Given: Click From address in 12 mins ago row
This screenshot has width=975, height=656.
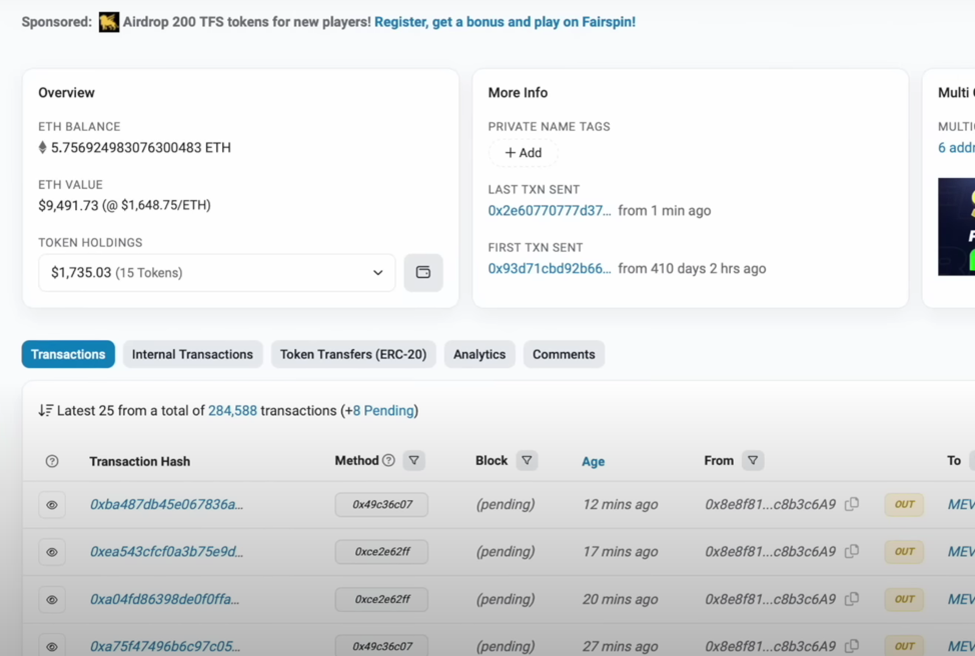Looking at the screenshot, I should [x=770, y=504].
